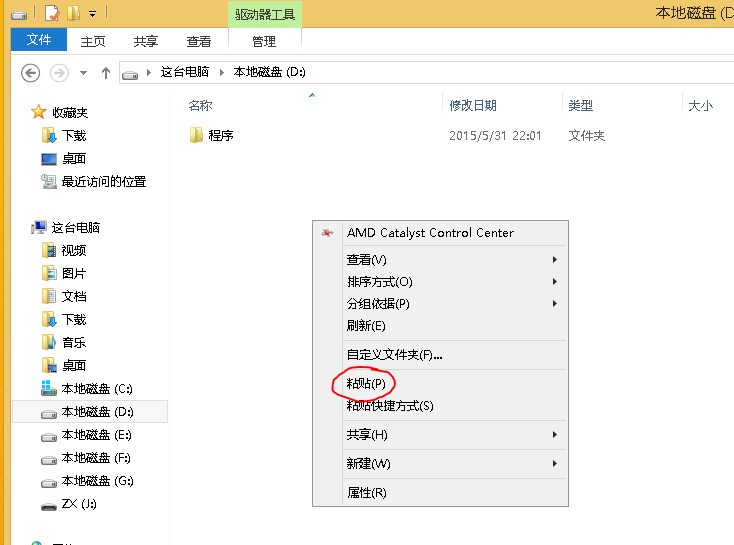Click the AMD Catalyst icon in context menu

pos(328,233)
